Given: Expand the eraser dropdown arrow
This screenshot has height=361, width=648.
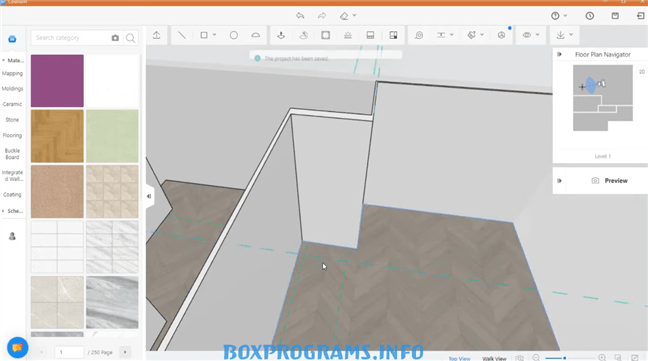Looking at the screenshot, I should 355,16.
